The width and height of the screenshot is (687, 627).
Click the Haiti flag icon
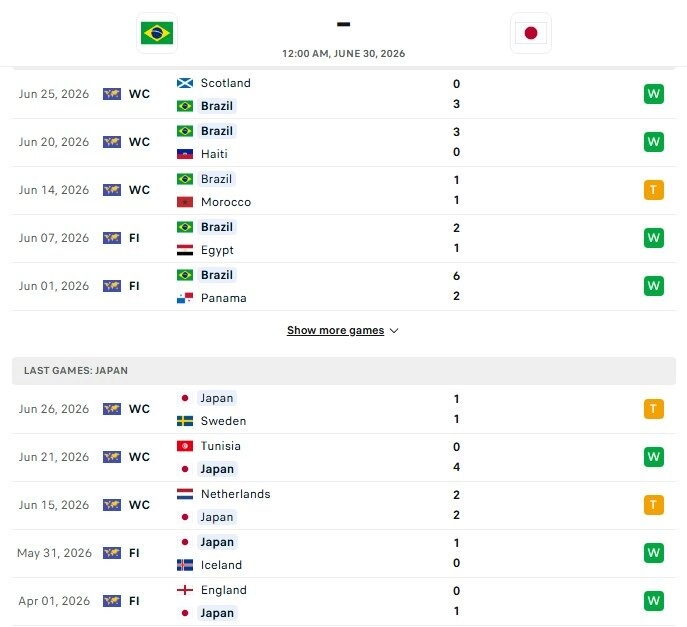click(184, 154)
